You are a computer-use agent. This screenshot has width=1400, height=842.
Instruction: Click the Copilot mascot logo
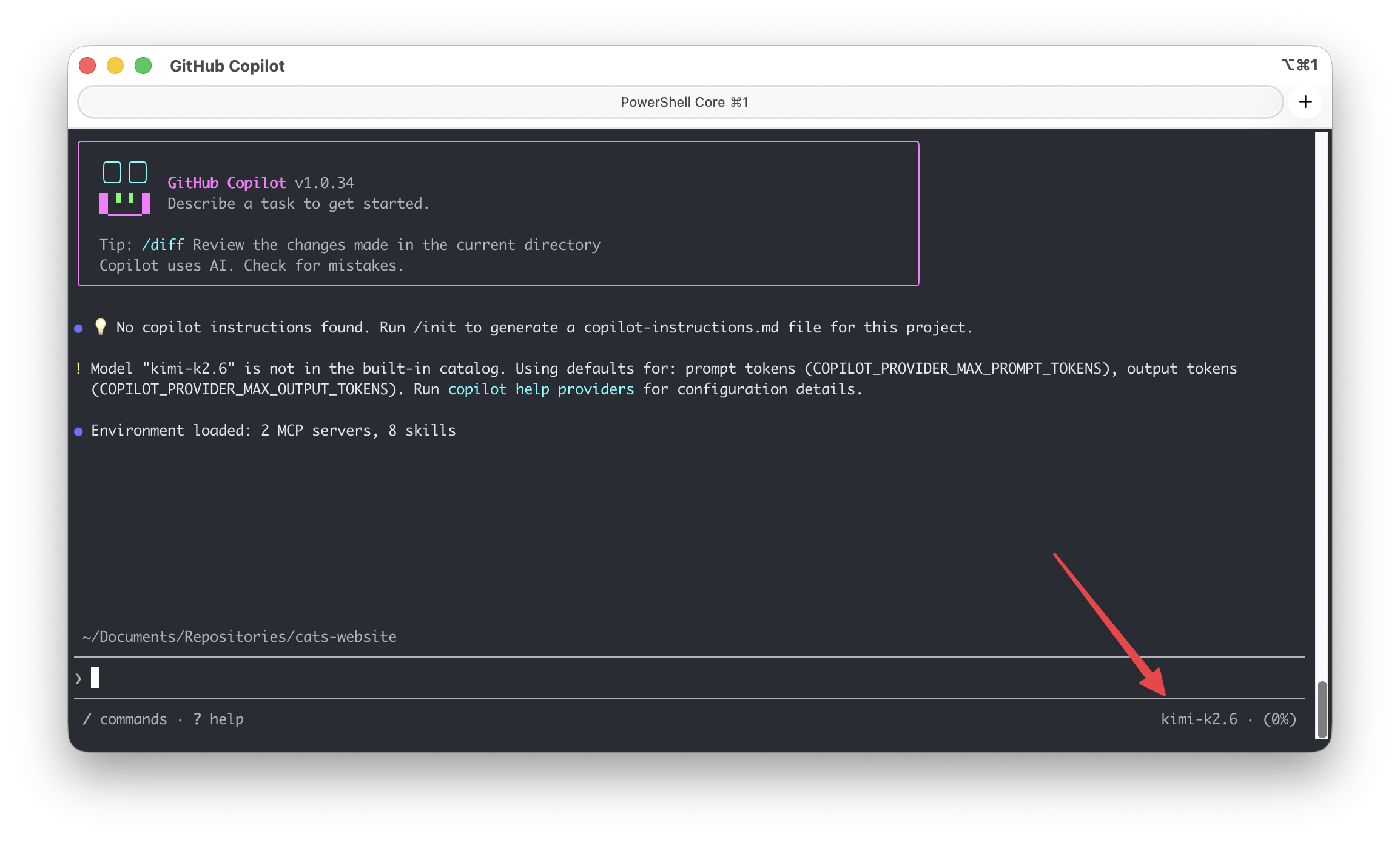tap(125, 188)
